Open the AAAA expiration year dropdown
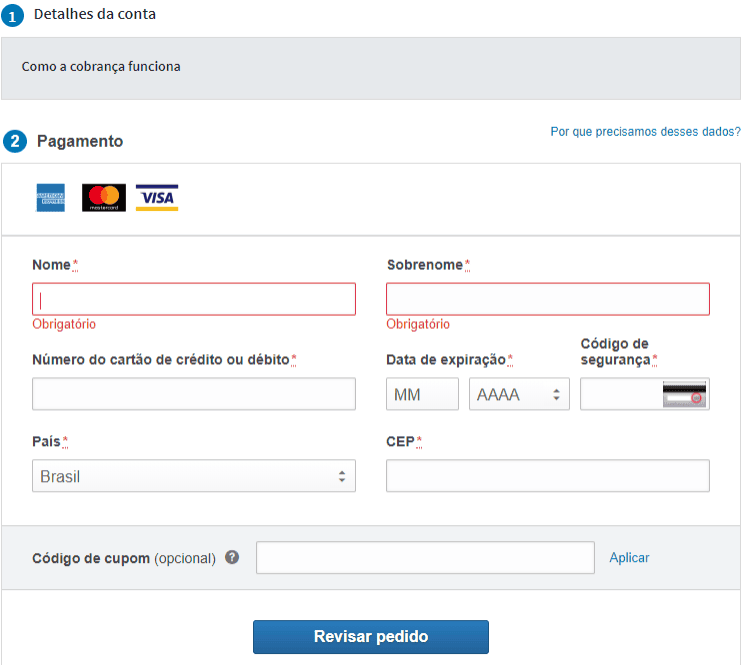Screen dimensions: 741x670 coord(519,394)
